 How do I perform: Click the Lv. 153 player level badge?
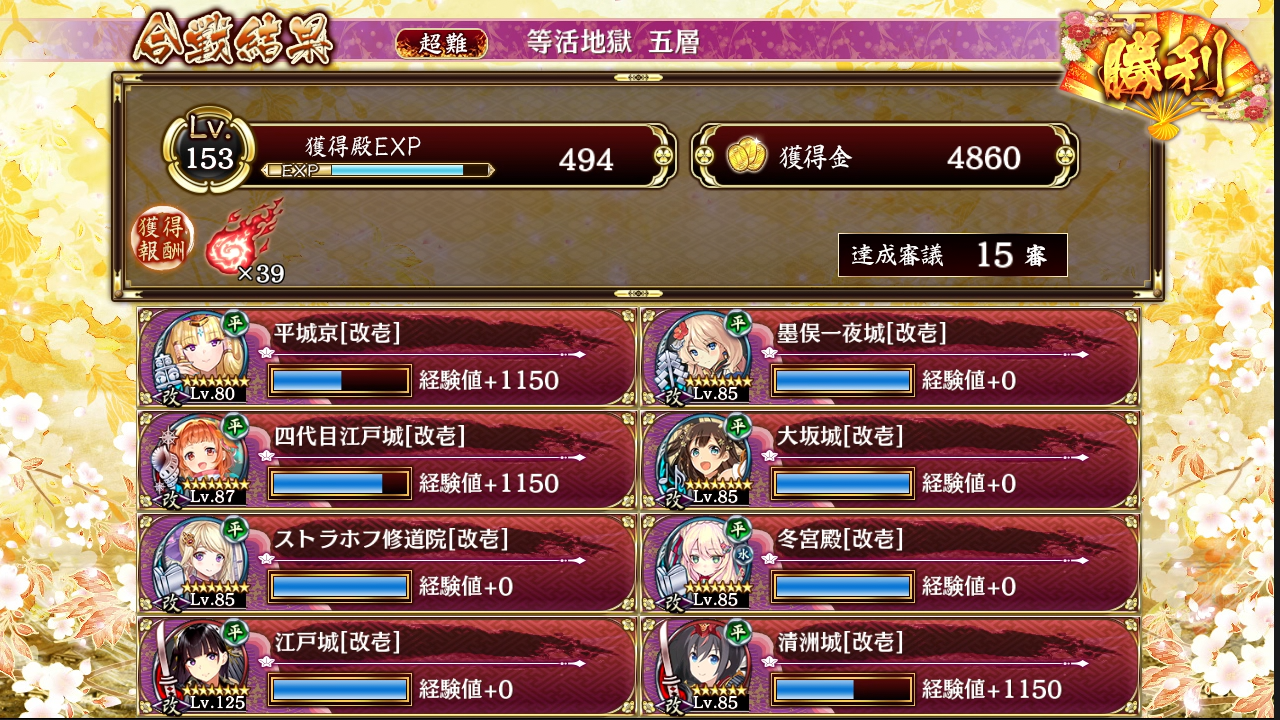coord(209,152)
